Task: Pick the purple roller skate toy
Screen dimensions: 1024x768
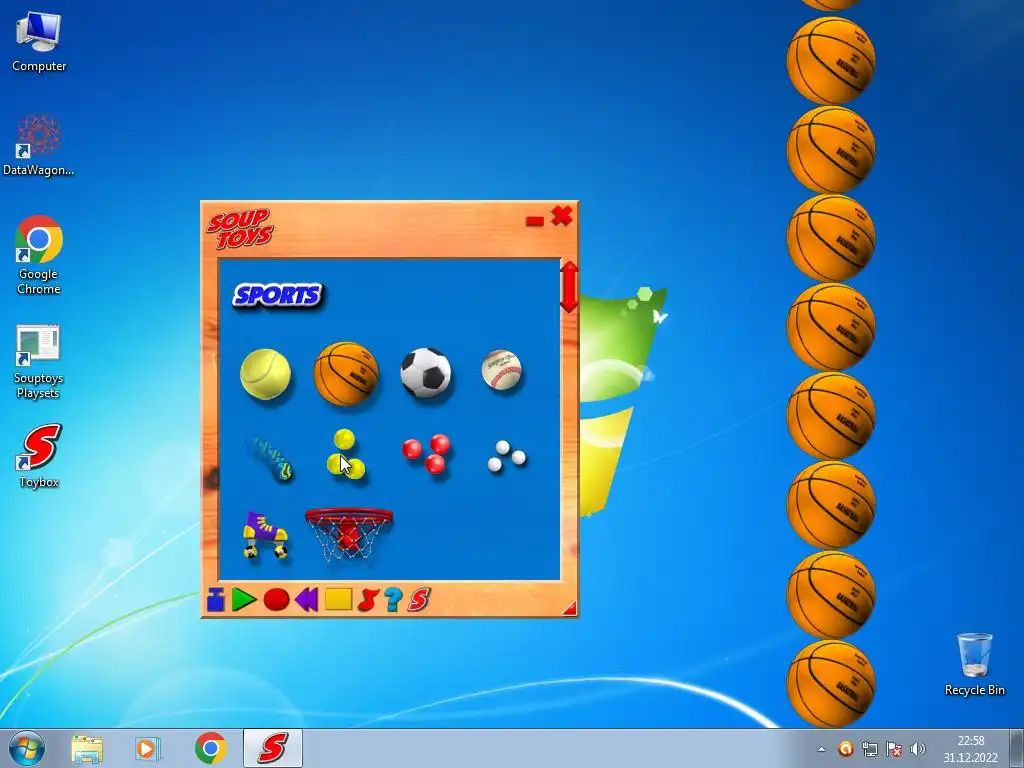Action: coord(266,535)
